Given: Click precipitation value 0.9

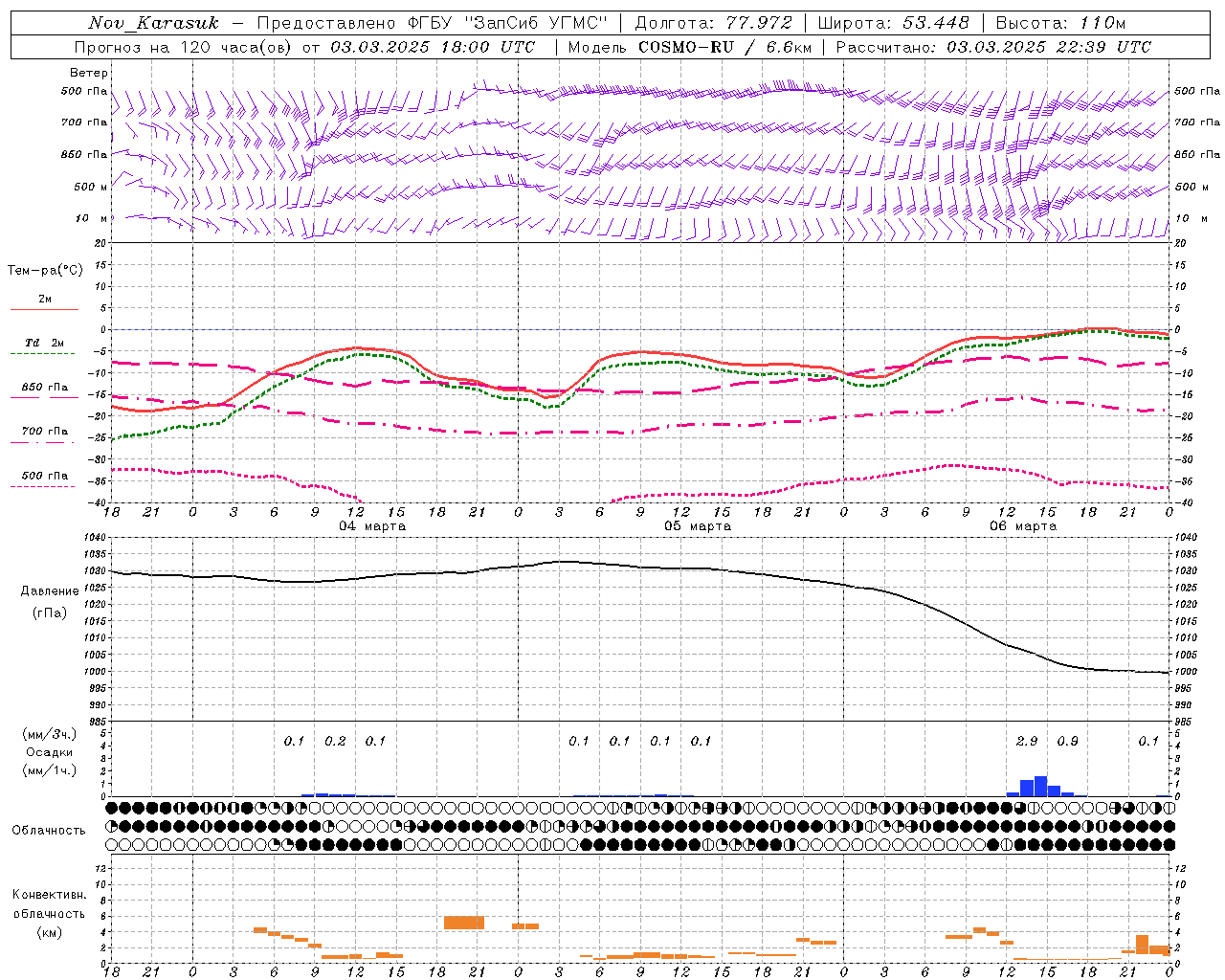Looking at the screenshot, I should [1067, 742].
